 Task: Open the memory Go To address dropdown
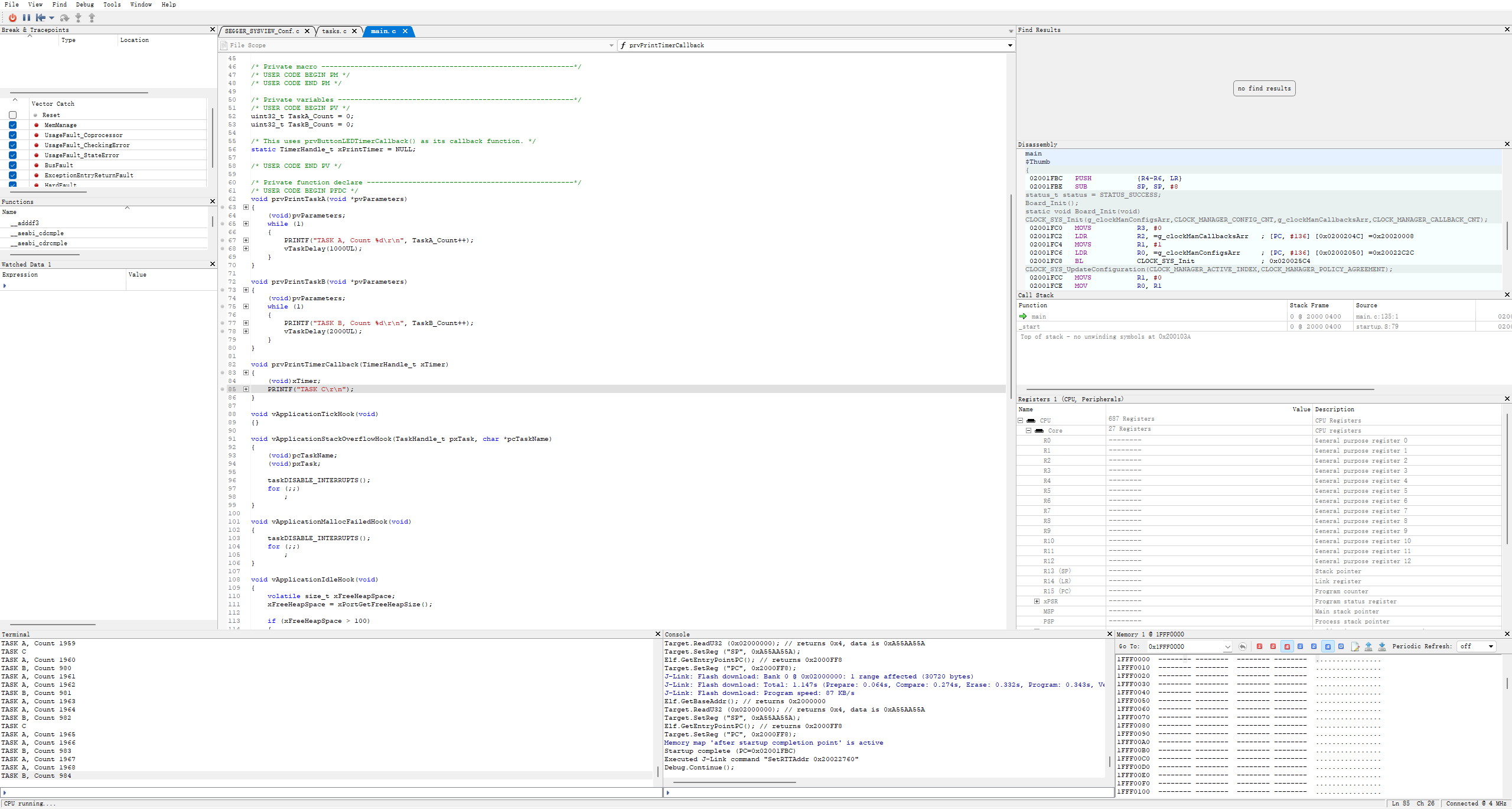coord(1227,647)
